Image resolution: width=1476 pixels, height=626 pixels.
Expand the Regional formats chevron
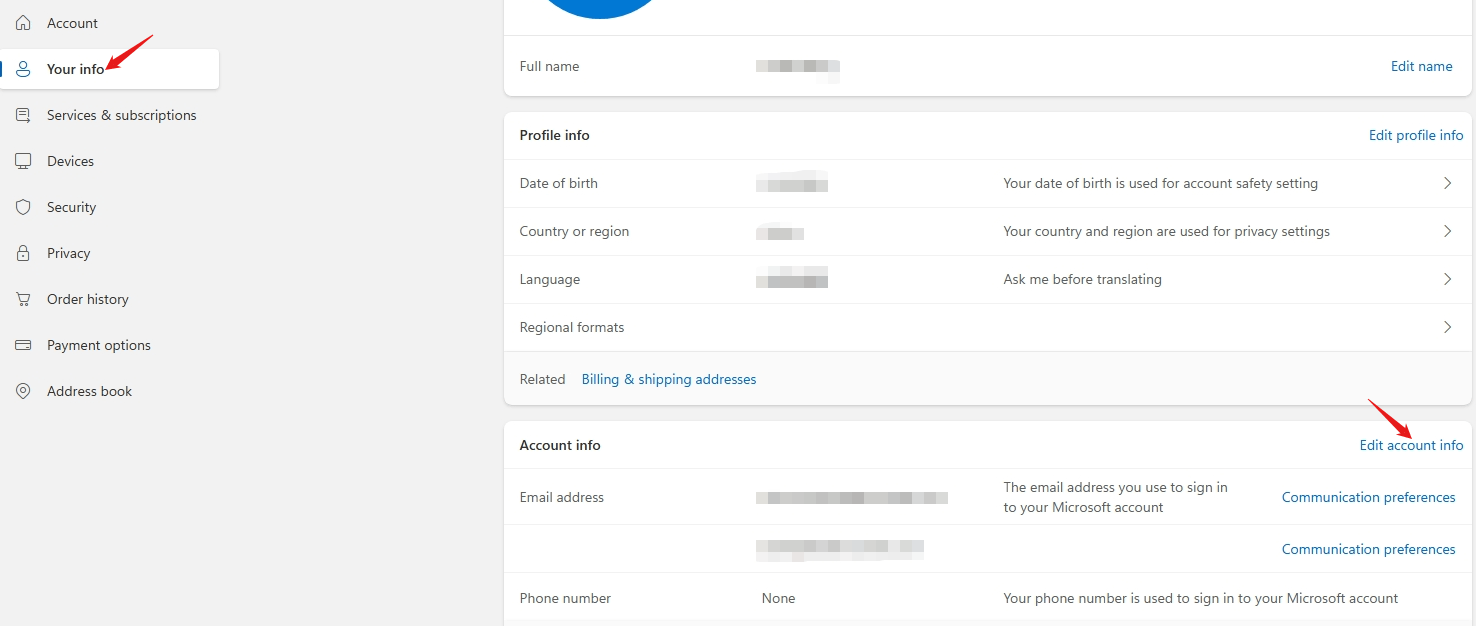tap(1447, 327)
